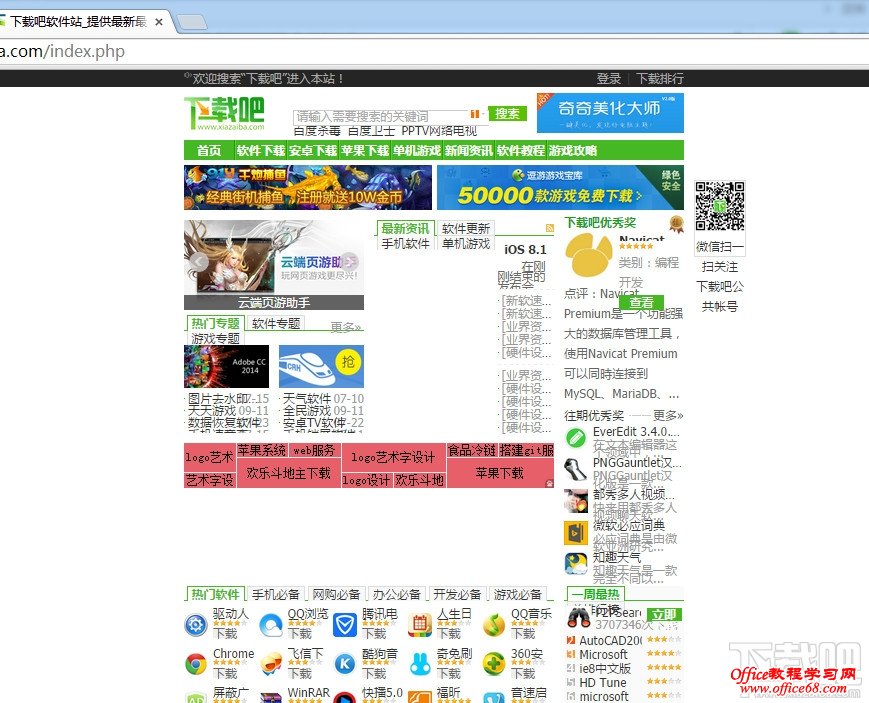Open the CRH train ticket thumbnail
The image size is (869, 703).
(x=321, y=366)
